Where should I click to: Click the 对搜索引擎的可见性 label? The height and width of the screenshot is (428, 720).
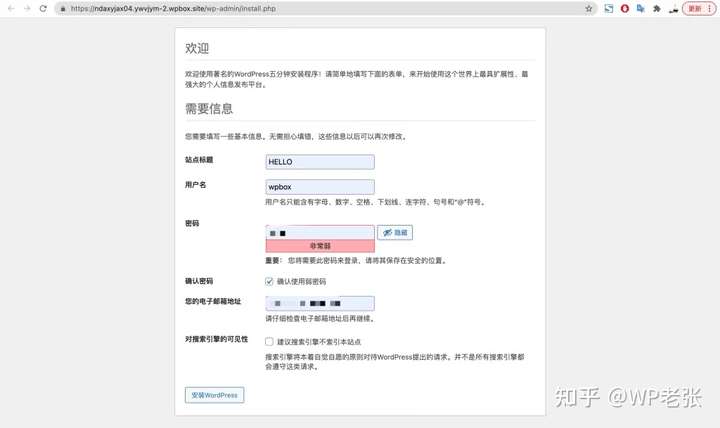[216, 339]
